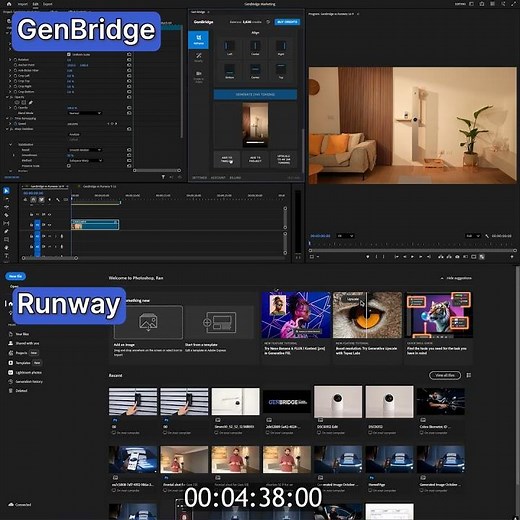Toggle Snap in timeline
This screenshot has width=520, height=520.
[33, 200]
